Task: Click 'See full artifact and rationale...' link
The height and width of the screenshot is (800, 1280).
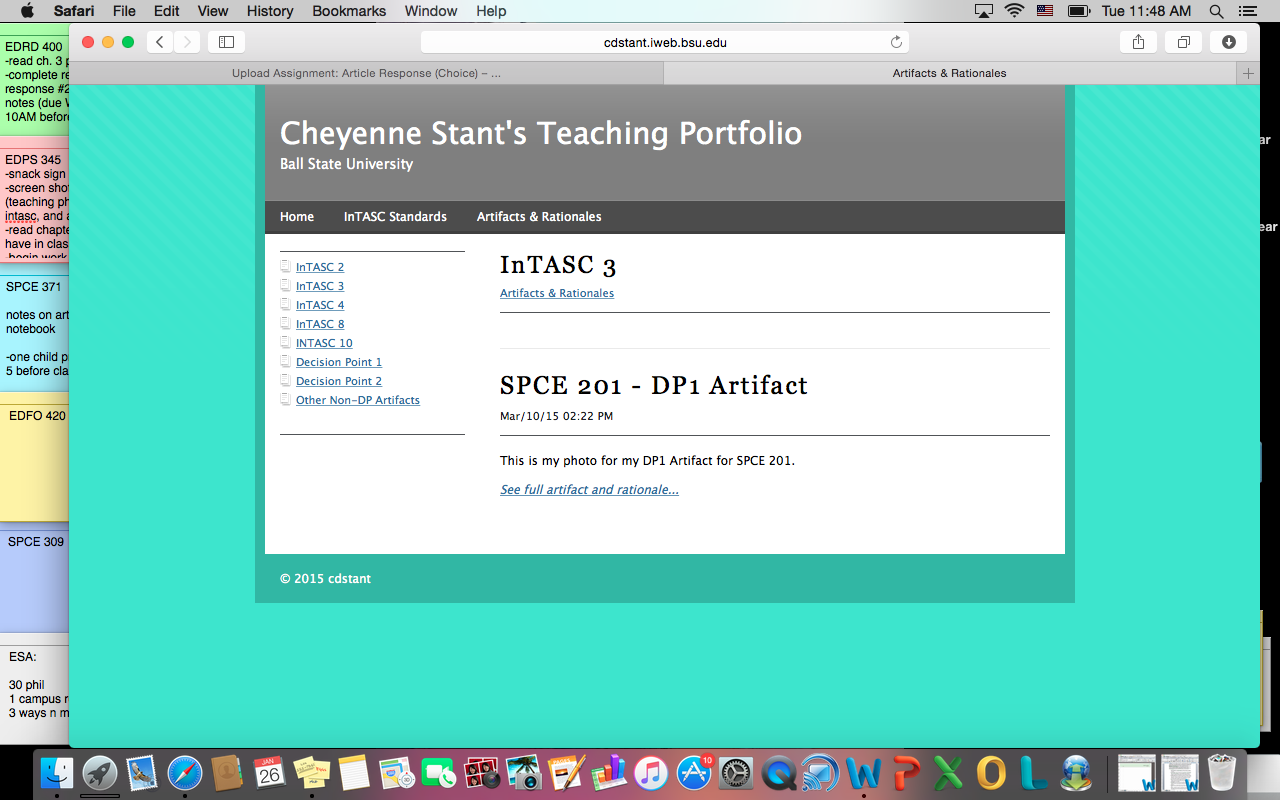Action: click(589, 490)
